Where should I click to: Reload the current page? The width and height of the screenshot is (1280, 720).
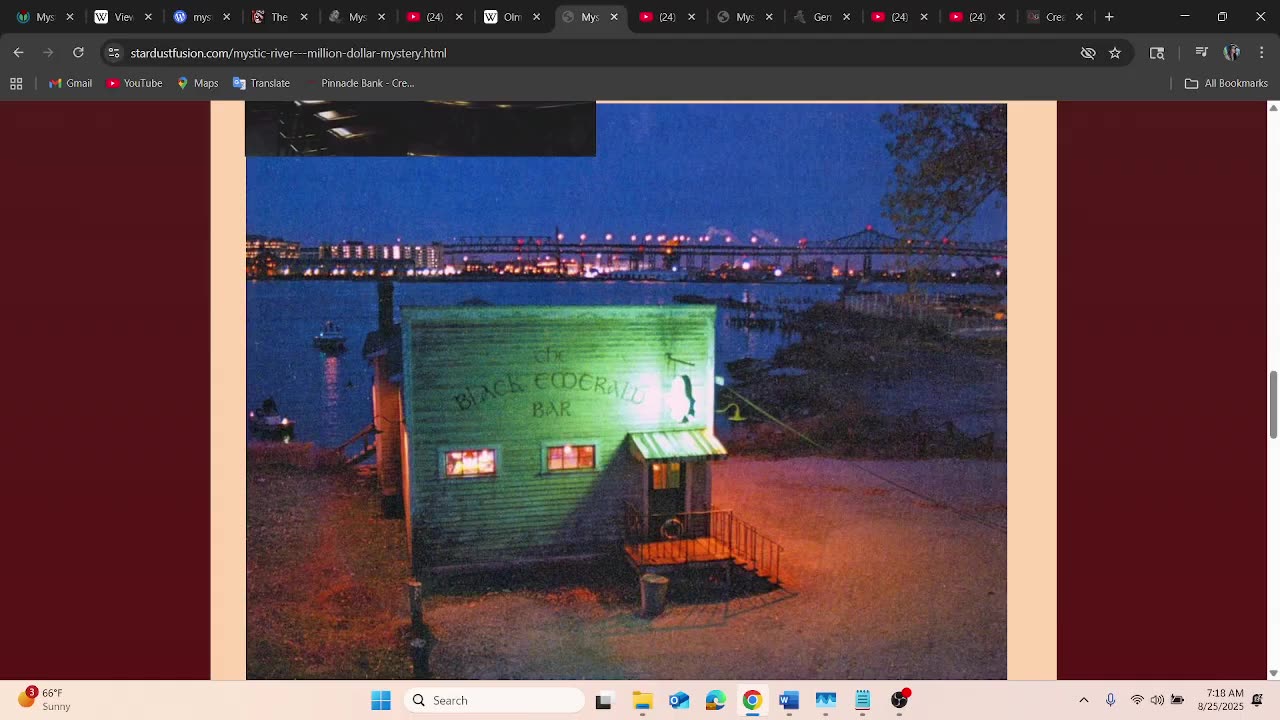coord(78,53)
